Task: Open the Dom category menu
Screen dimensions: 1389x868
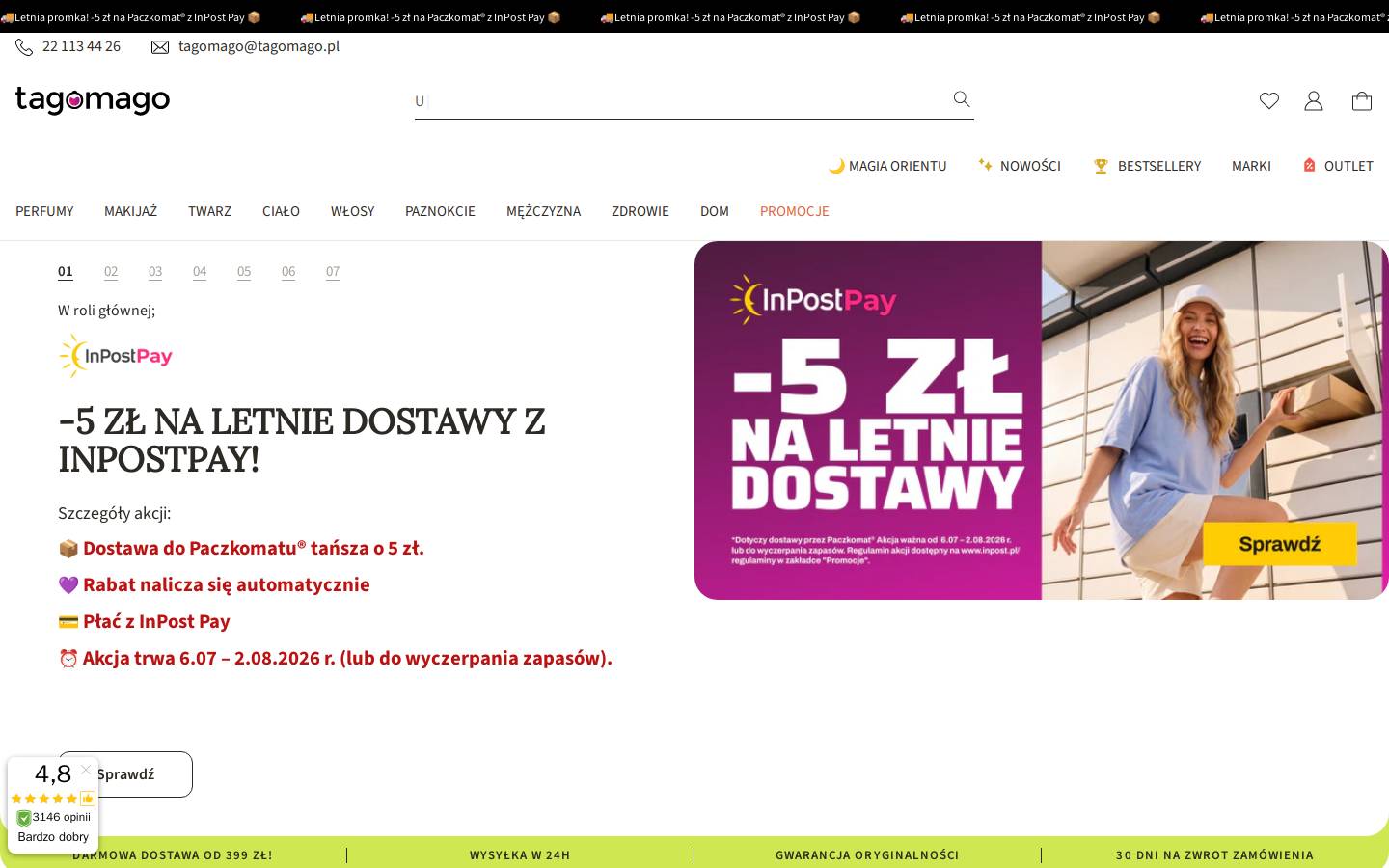Action: click(x=715, y=211)
